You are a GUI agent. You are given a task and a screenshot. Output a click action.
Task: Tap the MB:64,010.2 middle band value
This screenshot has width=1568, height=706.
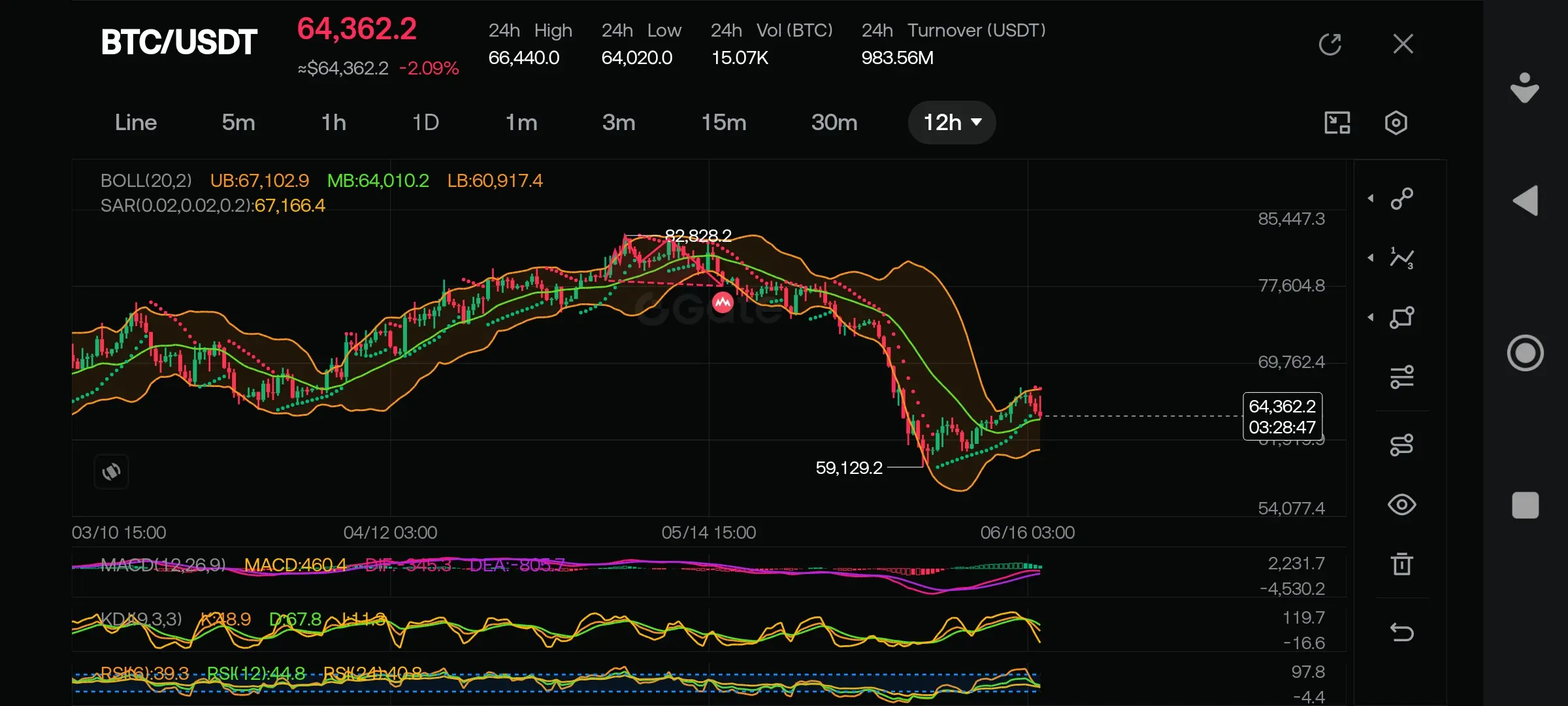[378, 181]
